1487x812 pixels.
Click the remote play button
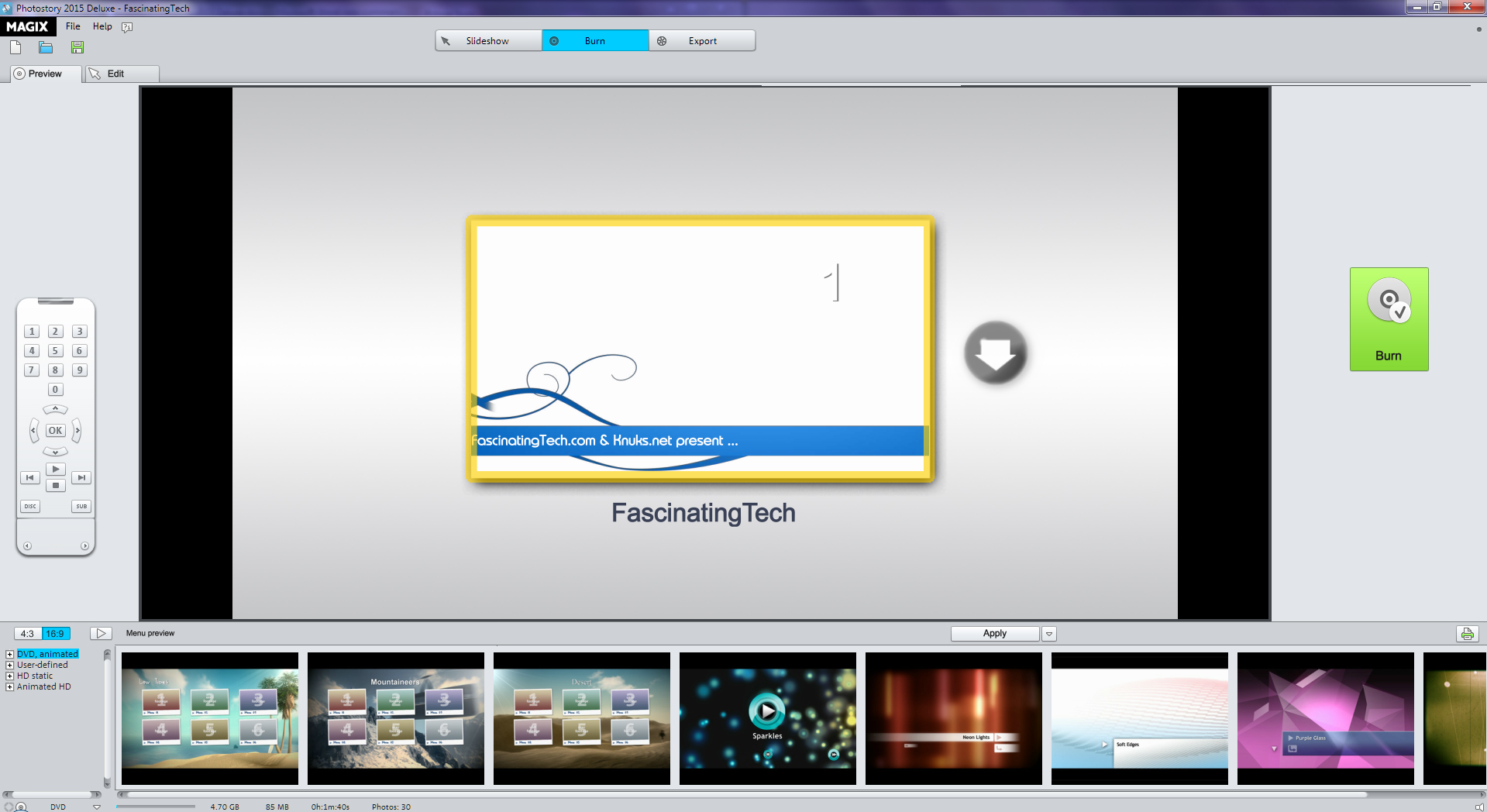tap(55, 469)
